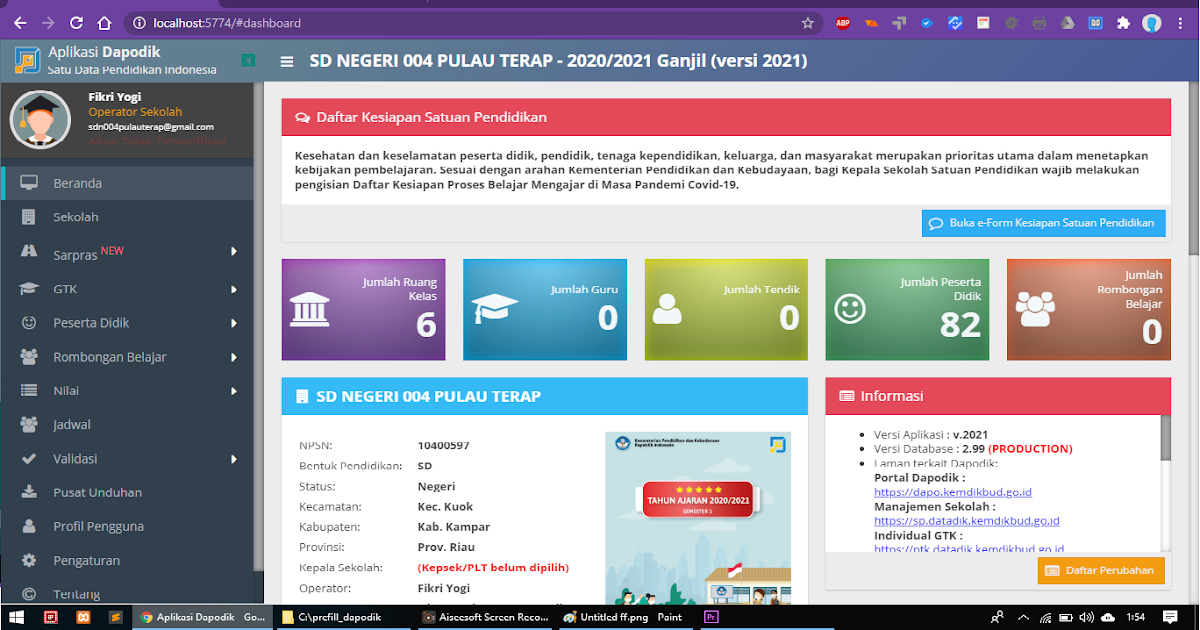Viewport: 1200px width, 630px height.
Task: Reload the page with the refresh icon
Action: [x=78, y=22]
